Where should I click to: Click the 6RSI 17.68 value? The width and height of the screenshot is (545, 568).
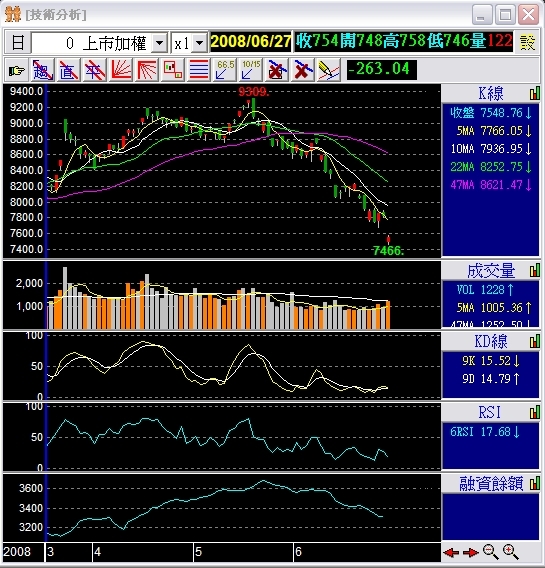click(x=485, y=432)
